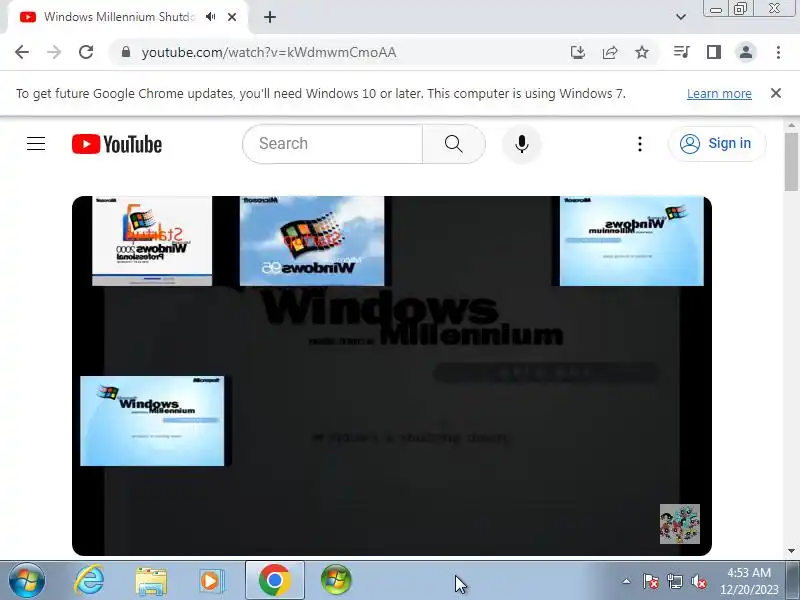Go back using the browser back arrow
The image size is (800, 600).
tap(22, 52)
